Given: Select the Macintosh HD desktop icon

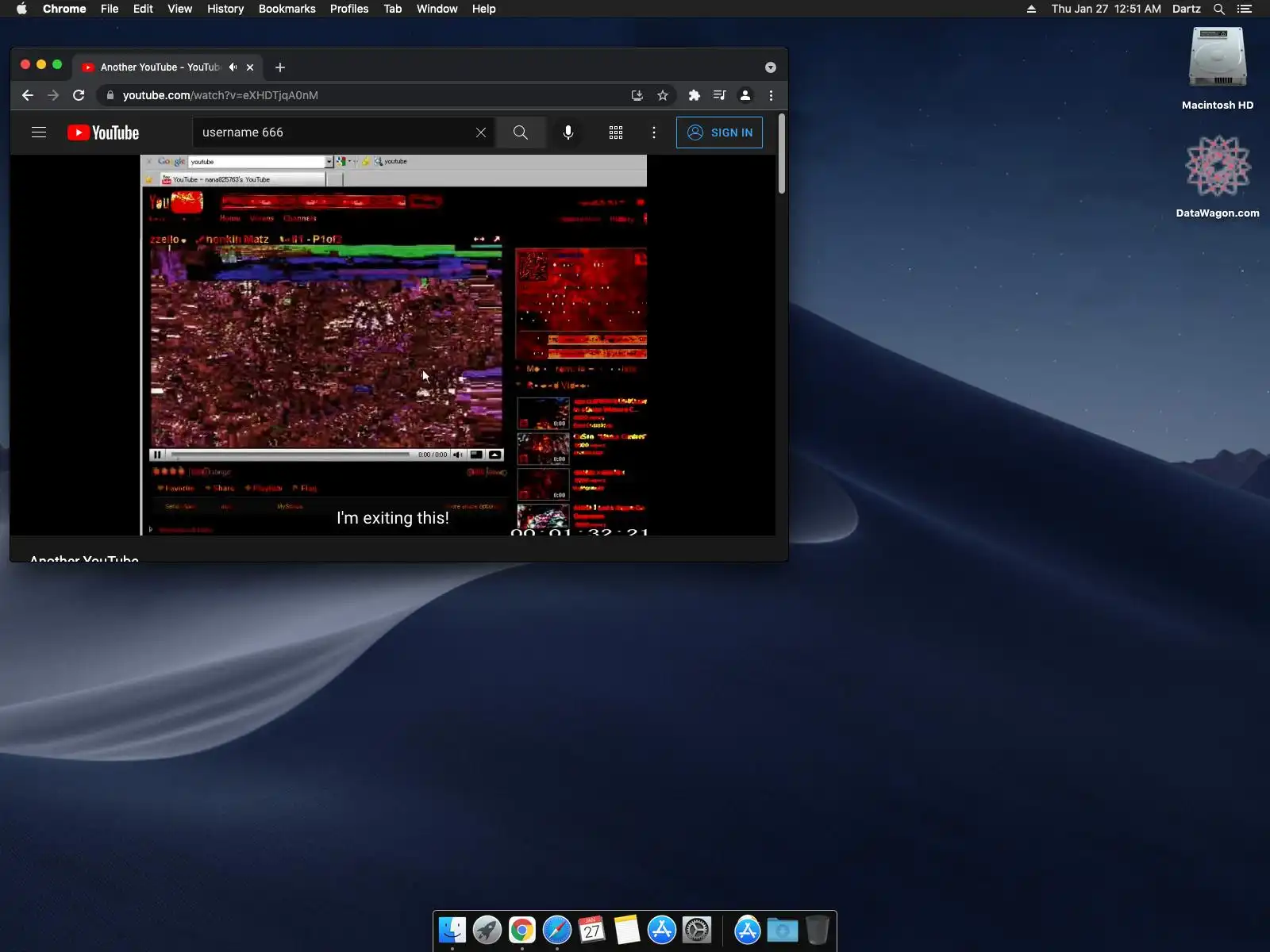Looking at the screenshot, I should pos(1218,68).
